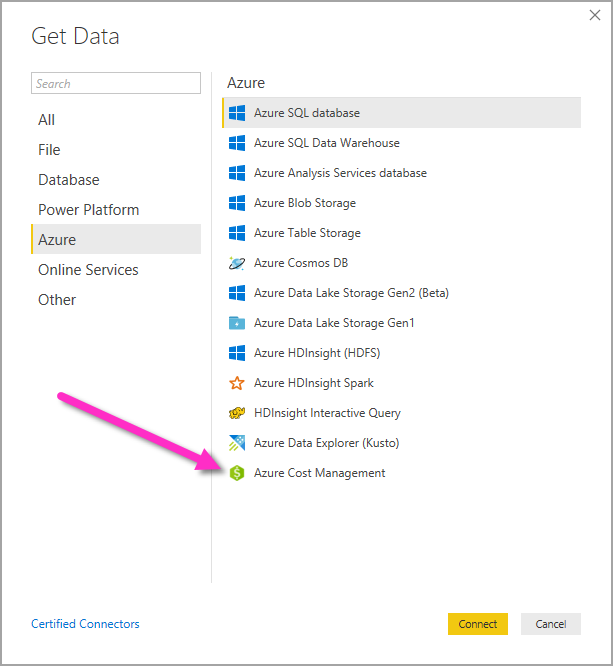This screenshot has width=613, height=666.
Task: Choose 'Azure HDInsight Spark' text
Action: tap(314, 383)
